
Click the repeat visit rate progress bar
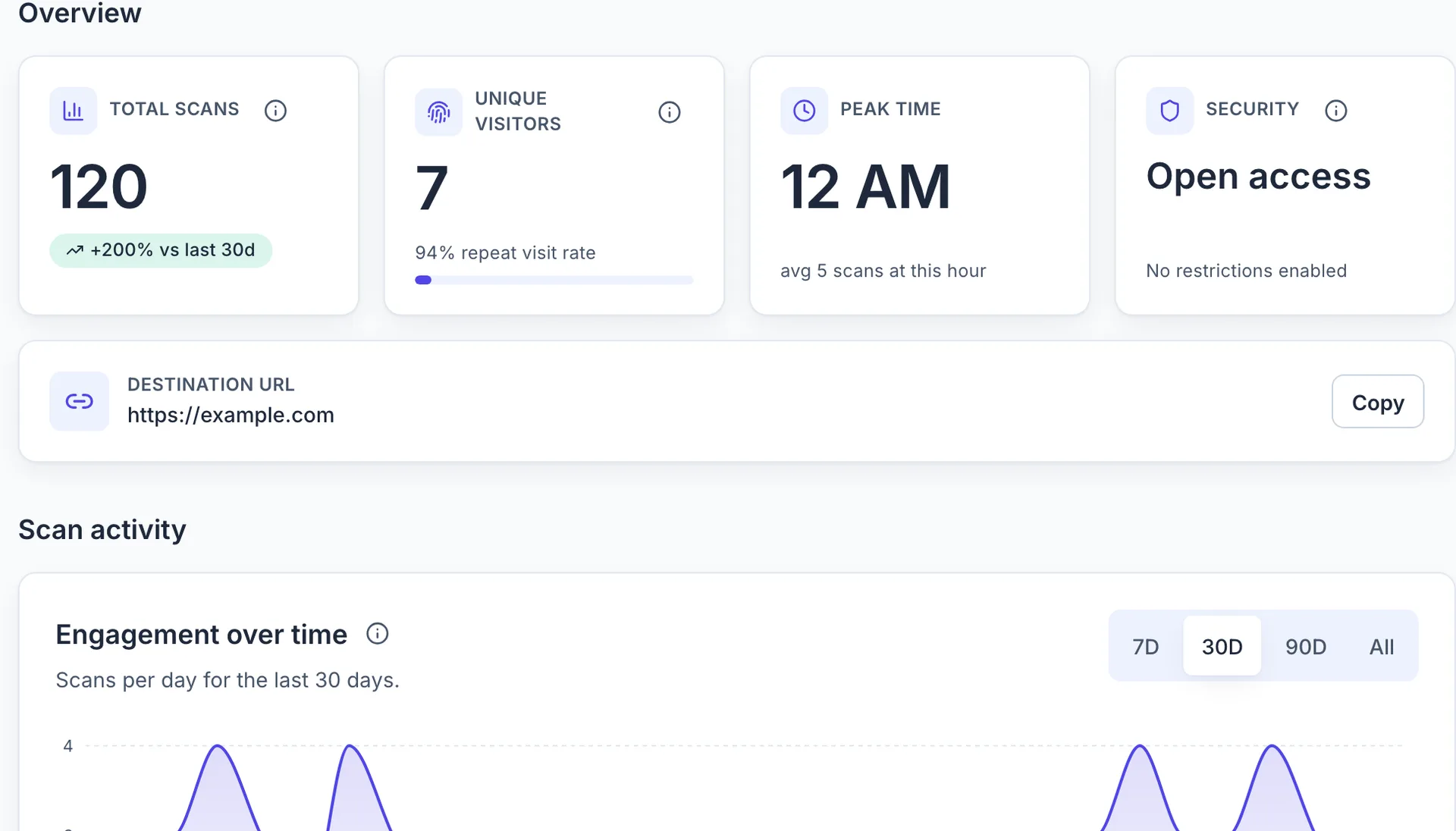(x=554, y=281)
